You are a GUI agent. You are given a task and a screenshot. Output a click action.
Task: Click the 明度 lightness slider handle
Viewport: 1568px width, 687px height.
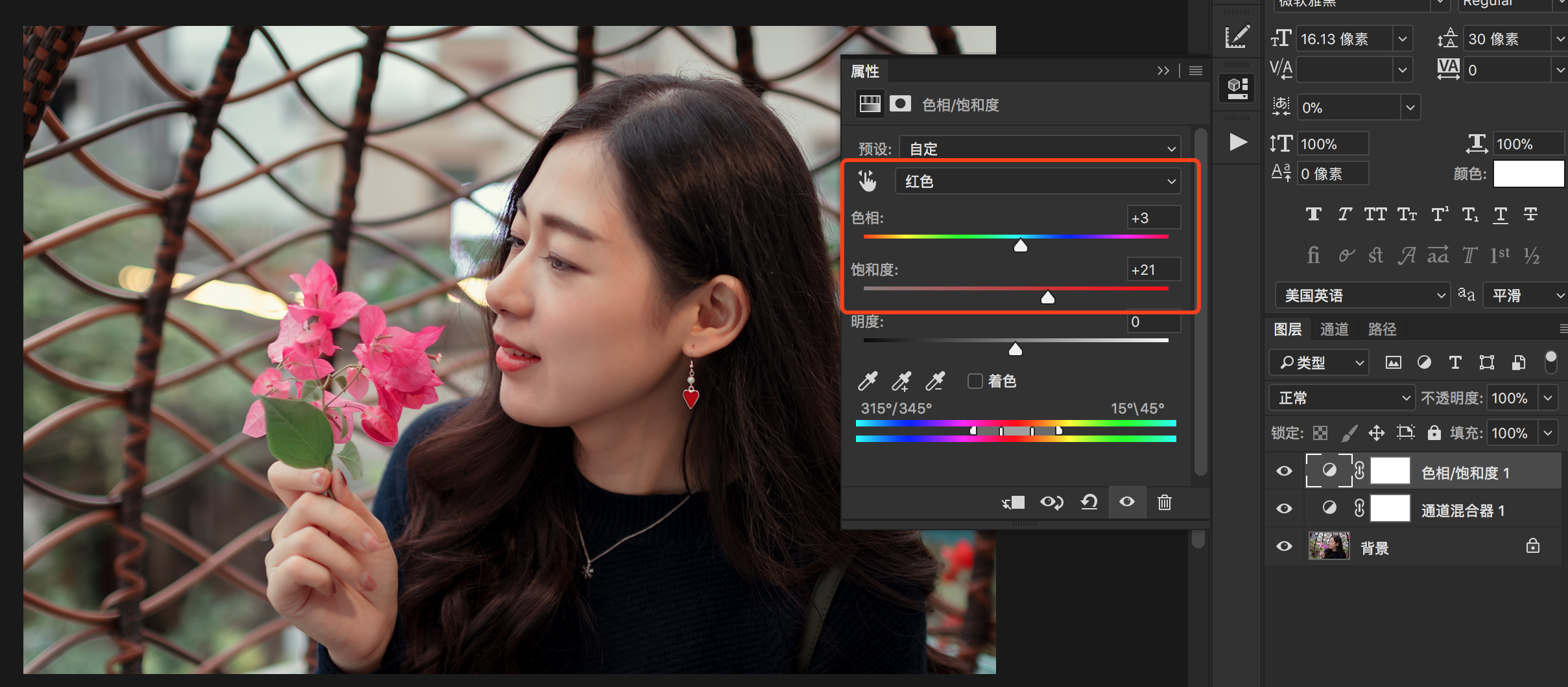point(1016,349)
